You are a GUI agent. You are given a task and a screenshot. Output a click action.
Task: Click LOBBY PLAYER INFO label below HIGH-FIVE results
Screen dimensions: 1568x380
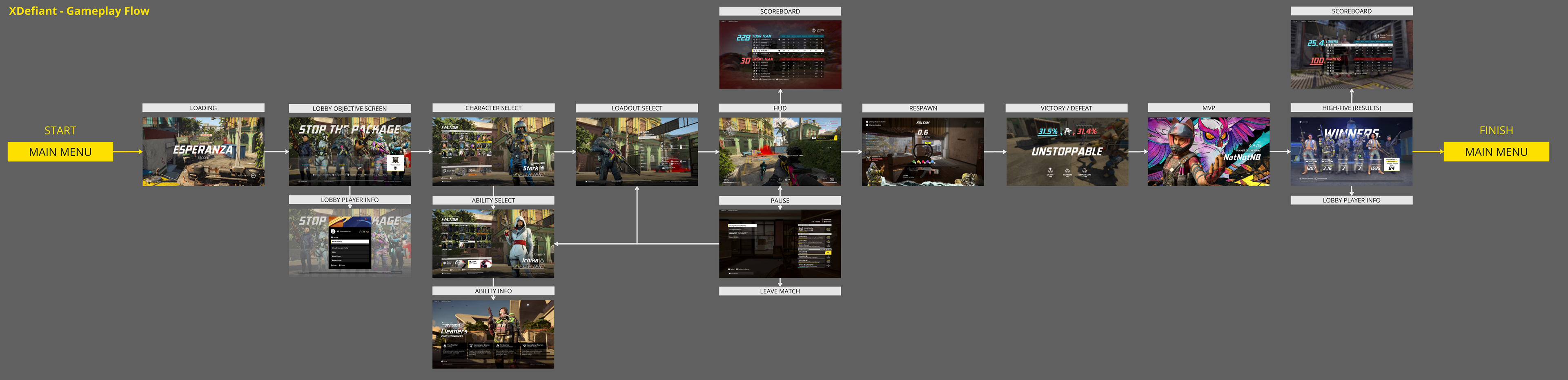point(1352,200)
